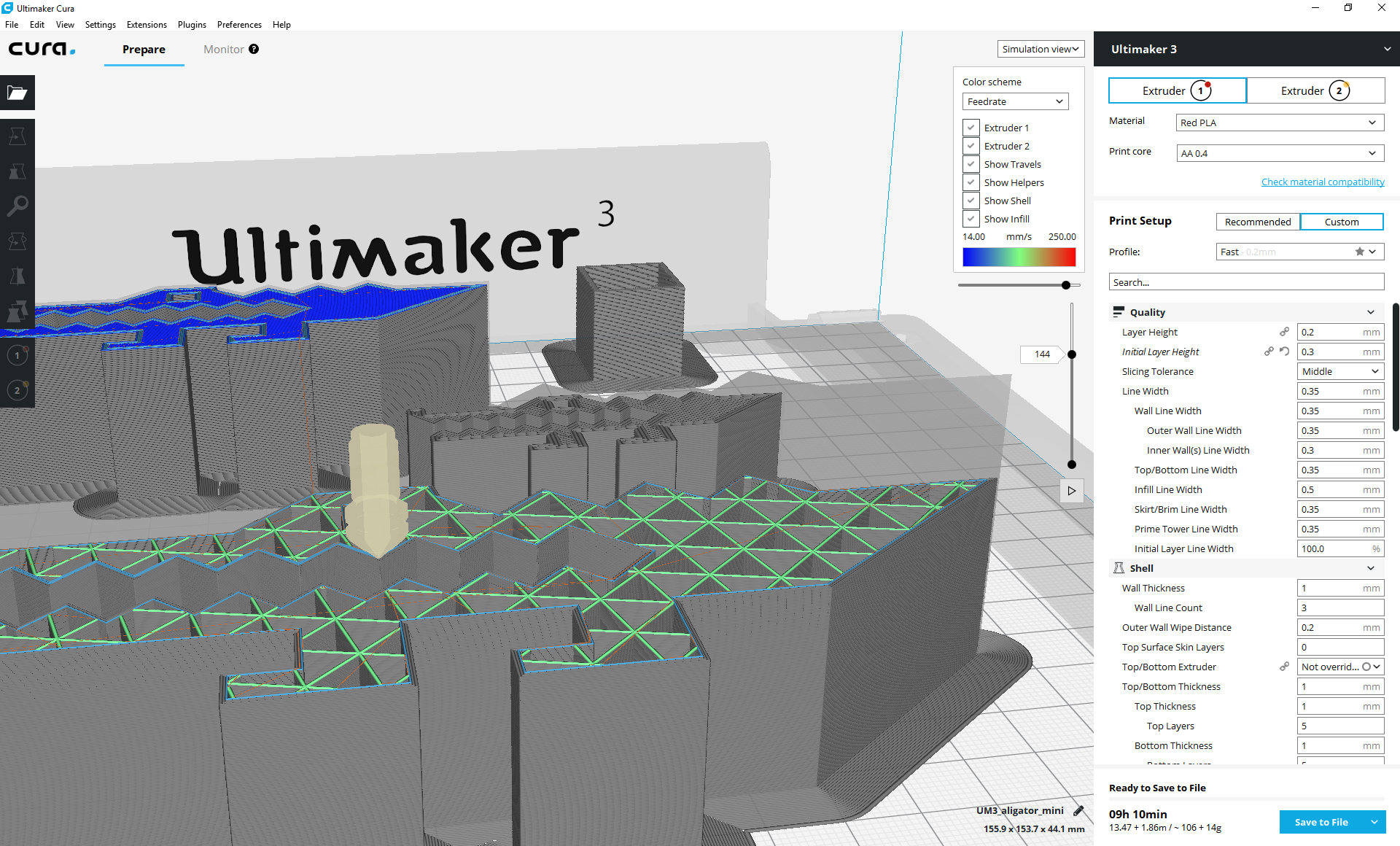Uncheck Show Travels in color scheme panel

point(971,164)
